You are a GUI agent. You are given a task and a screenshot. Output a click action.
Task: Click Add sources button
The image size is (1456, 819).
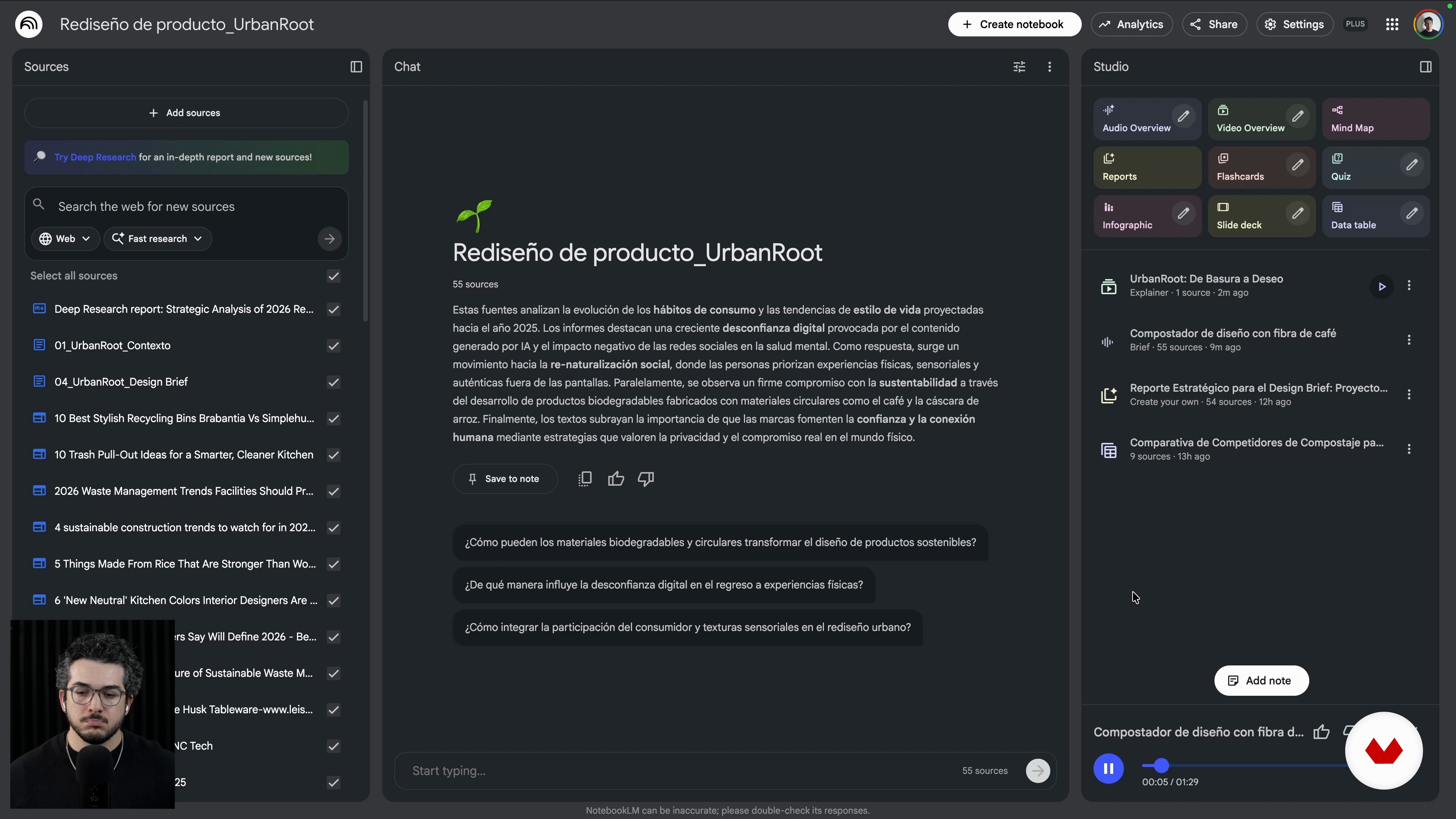tap(186, 113)
